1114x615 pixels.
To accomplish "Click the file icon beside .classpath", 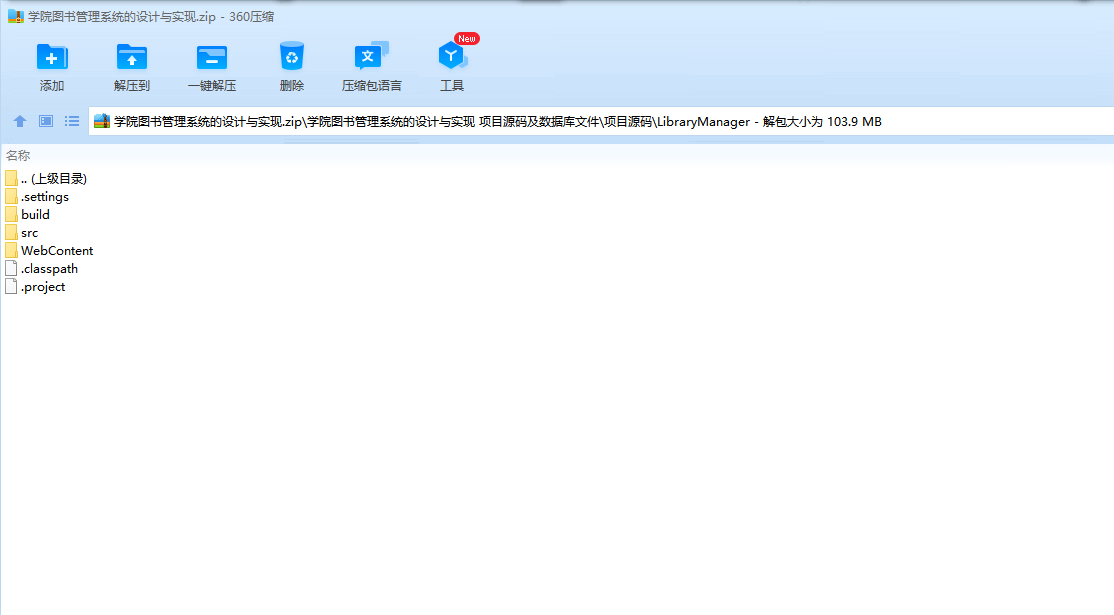I will point(11,268).
